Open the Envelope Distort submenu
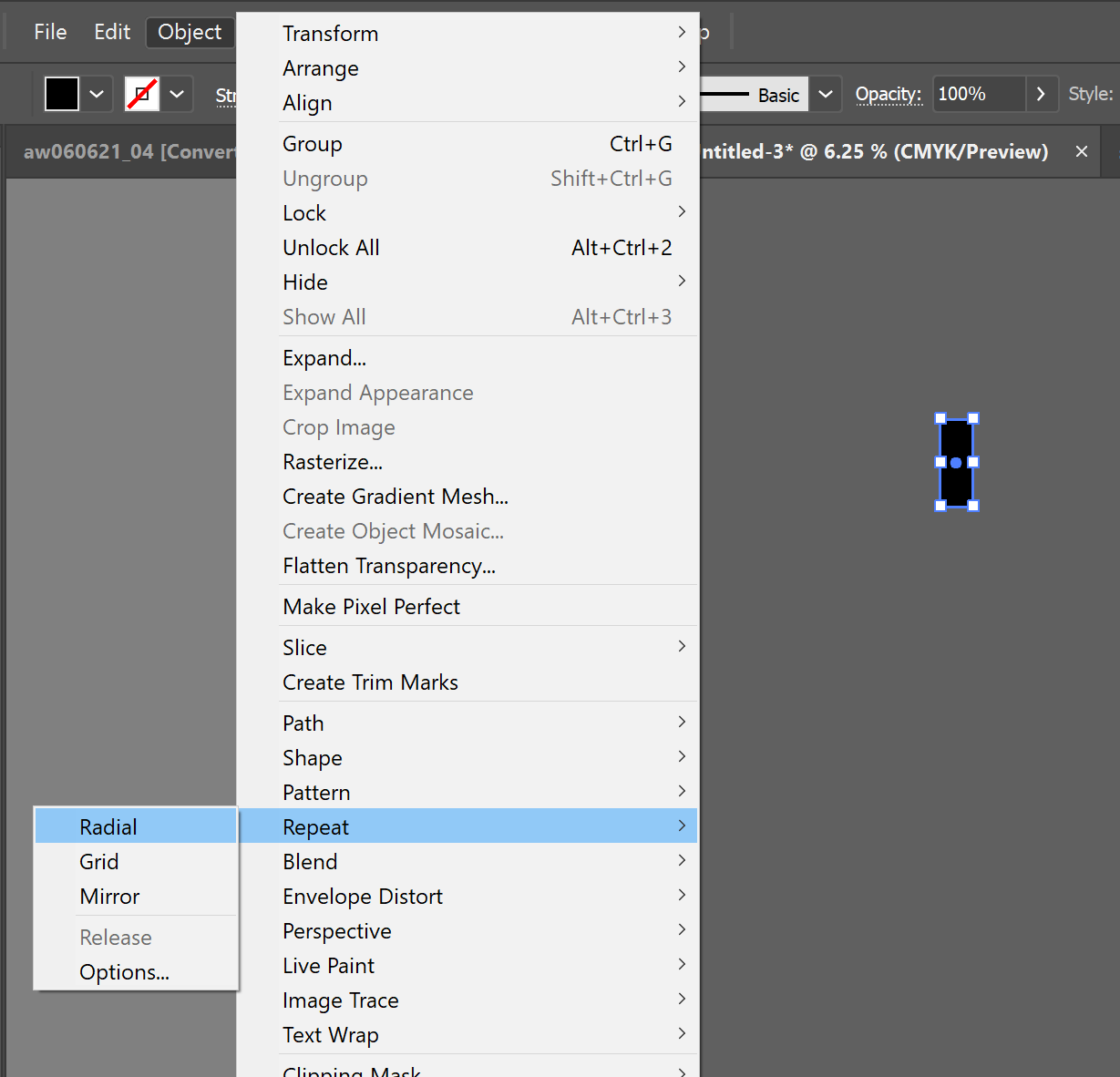 pos(362,896)
